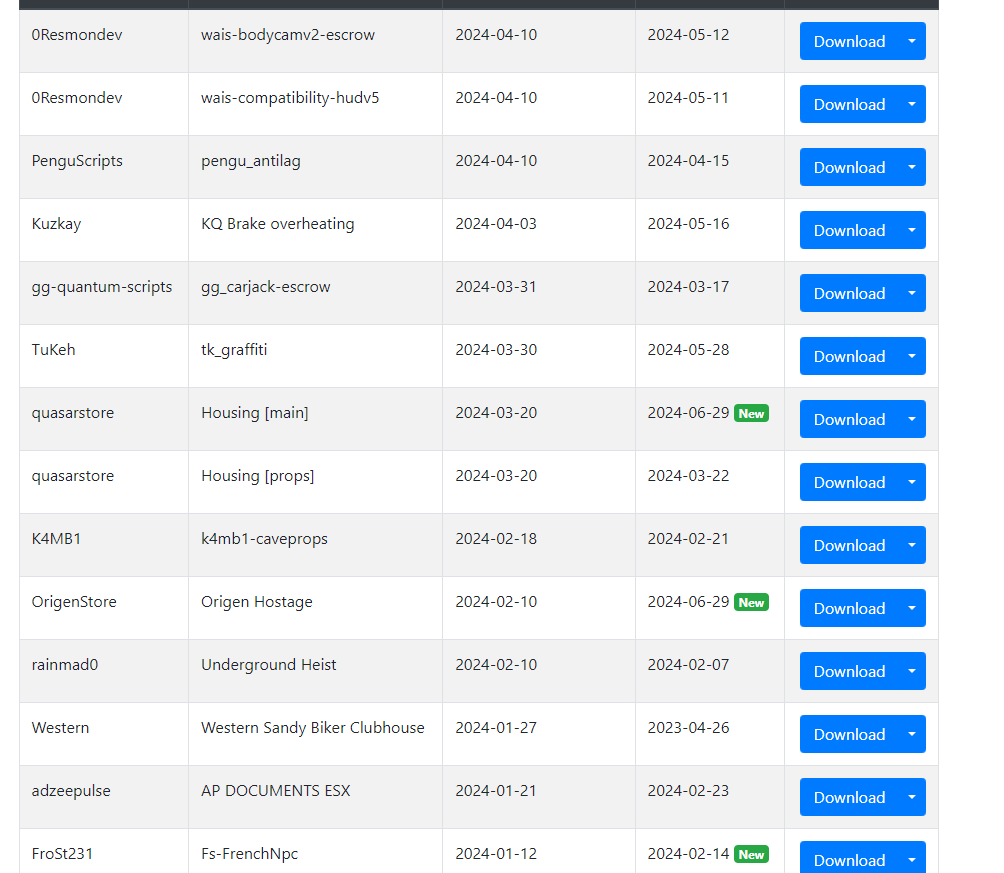
Task: Open download caret for pengu_antilag
Action: click(x=912, y=167)
